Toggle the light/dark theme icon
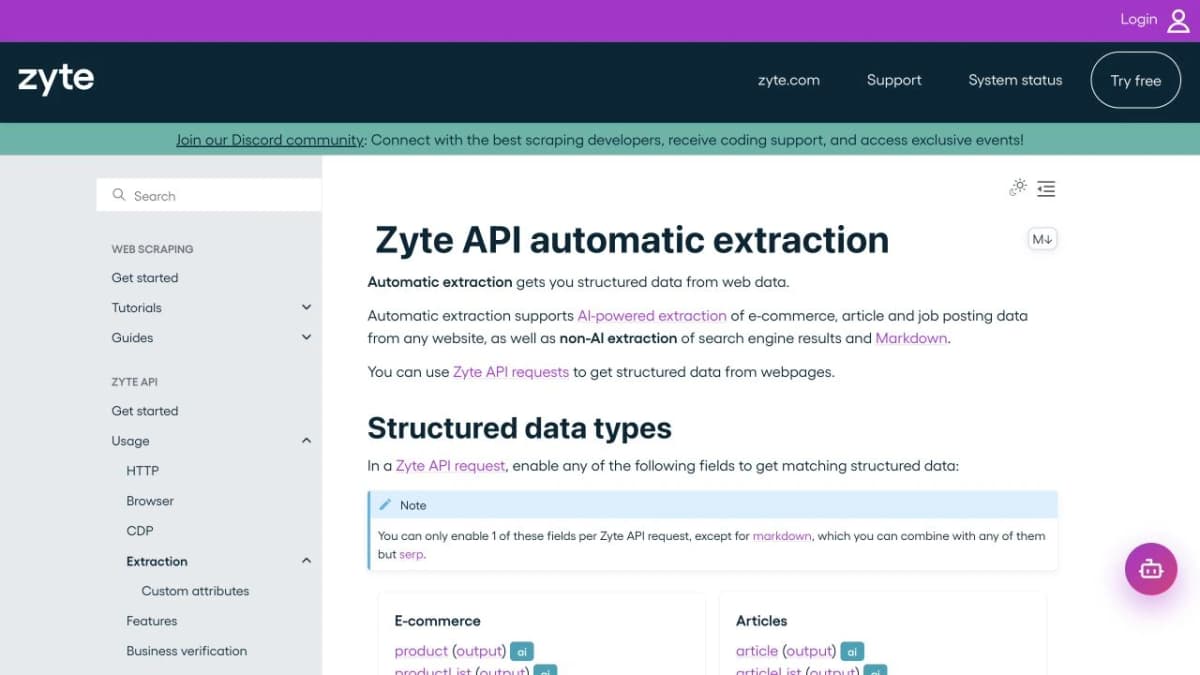This screenshot has height=675, width=1200. (x=1018, y=187)
